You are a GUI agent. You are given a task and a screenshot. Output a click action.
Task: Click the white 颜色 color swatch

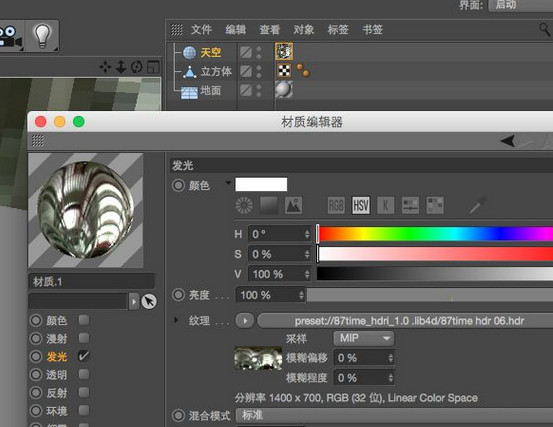261,184
